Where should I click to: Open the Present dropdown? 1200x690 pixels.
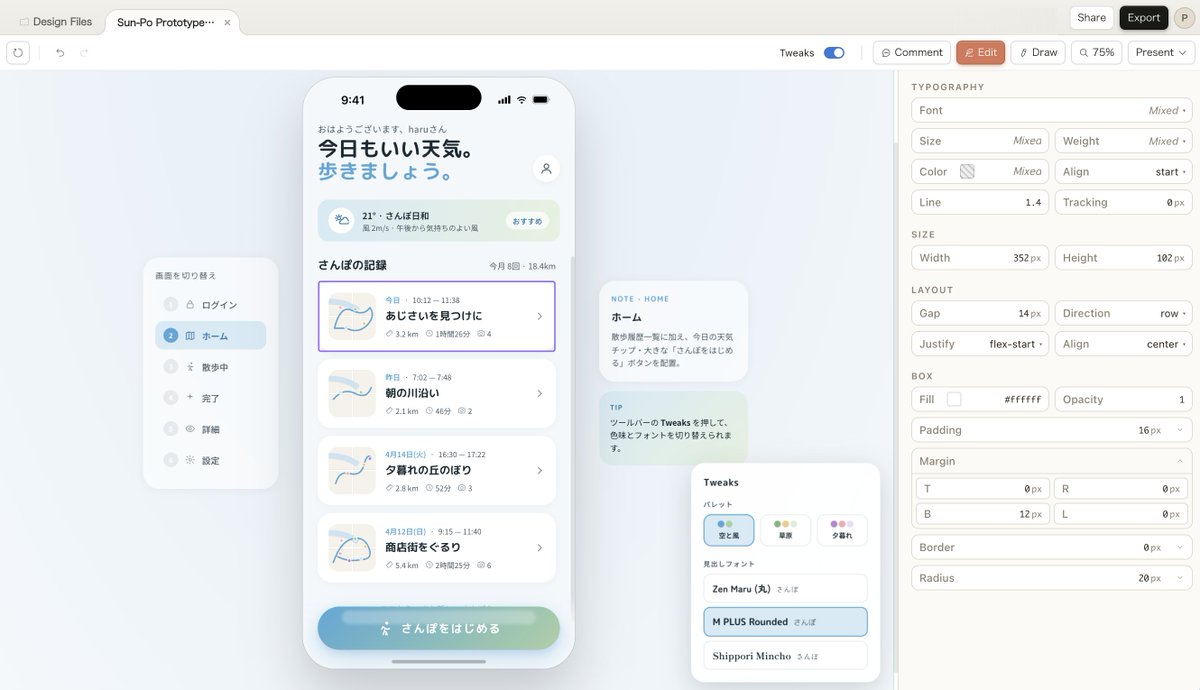tap(1159, 51)
